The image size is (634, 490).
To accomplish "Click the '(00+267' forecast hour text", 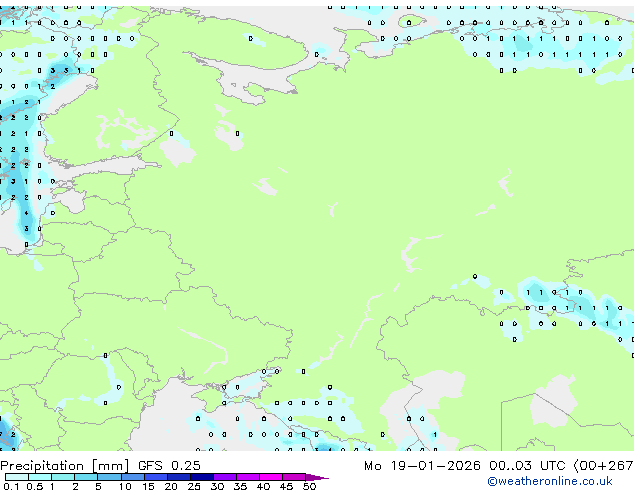I will tap(603, 466).
